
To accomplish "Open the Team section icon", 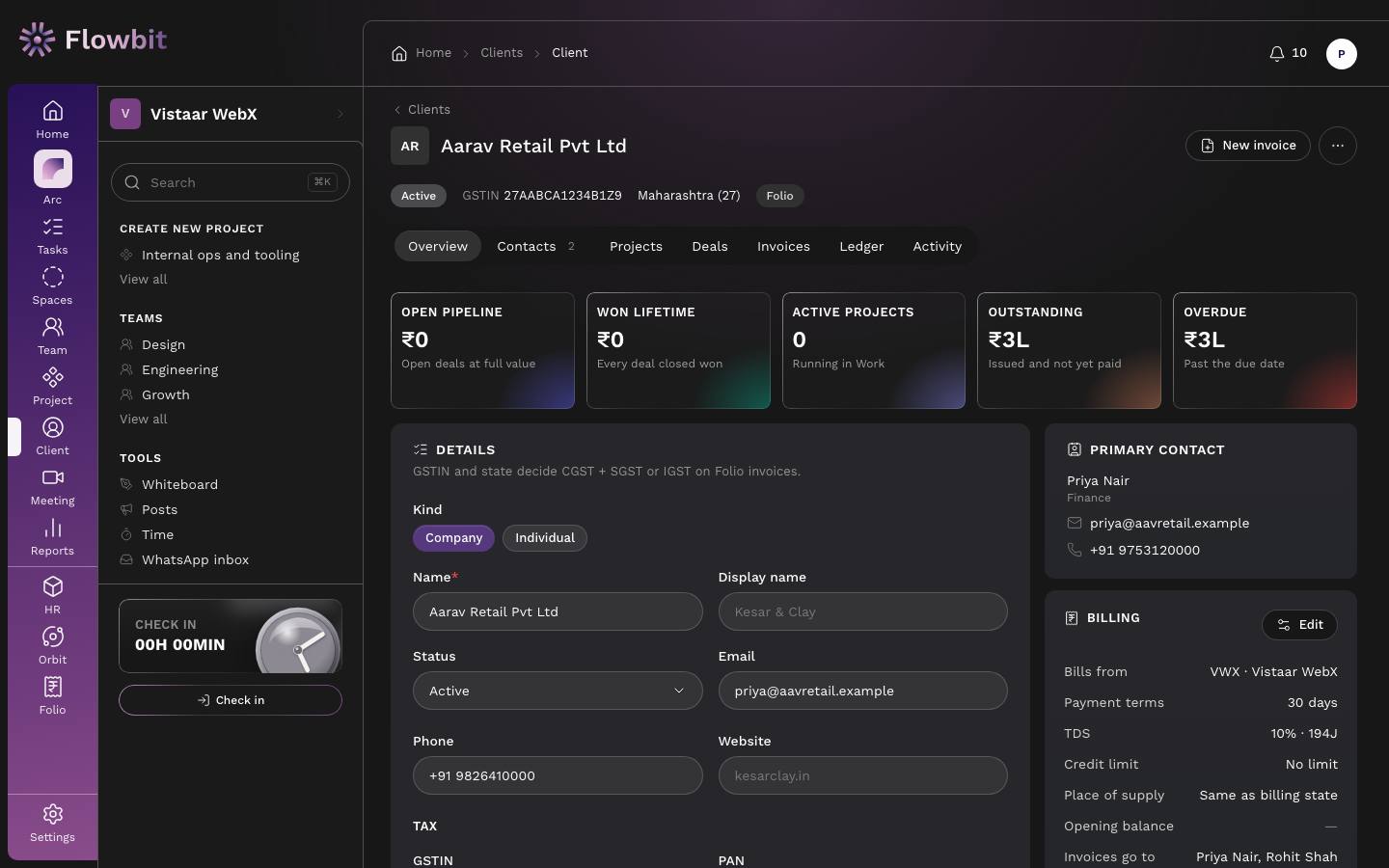I will [52, 337].
